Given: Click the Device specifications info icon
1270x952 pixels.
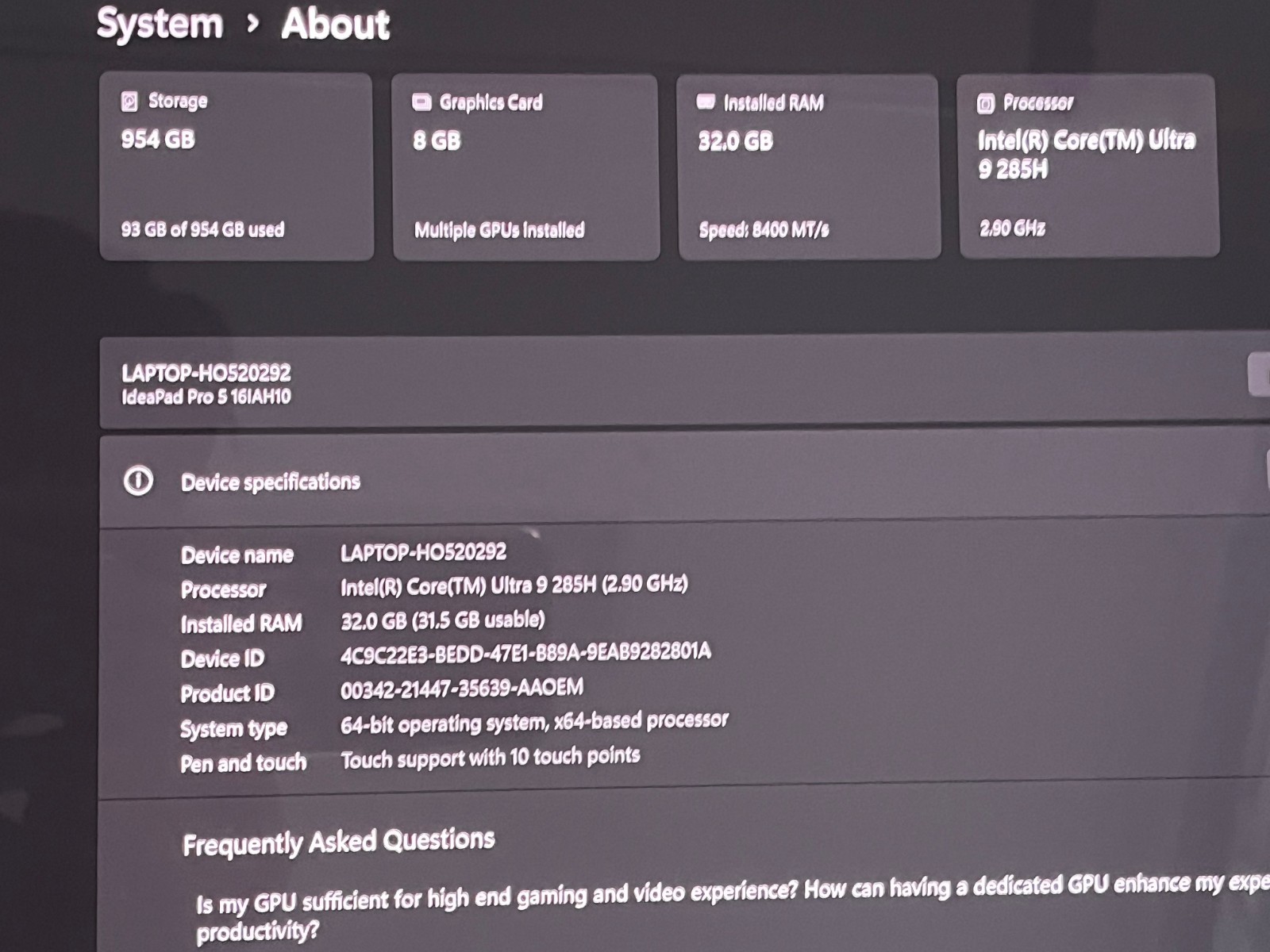Looking at the screenshot, I should coord(138,481).
